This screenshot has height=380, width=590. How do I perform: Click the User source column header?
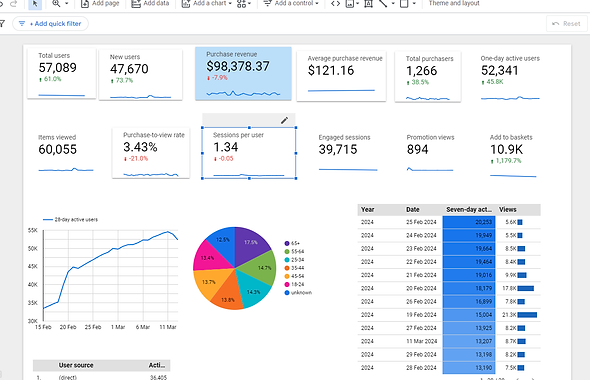pos(76,365)
